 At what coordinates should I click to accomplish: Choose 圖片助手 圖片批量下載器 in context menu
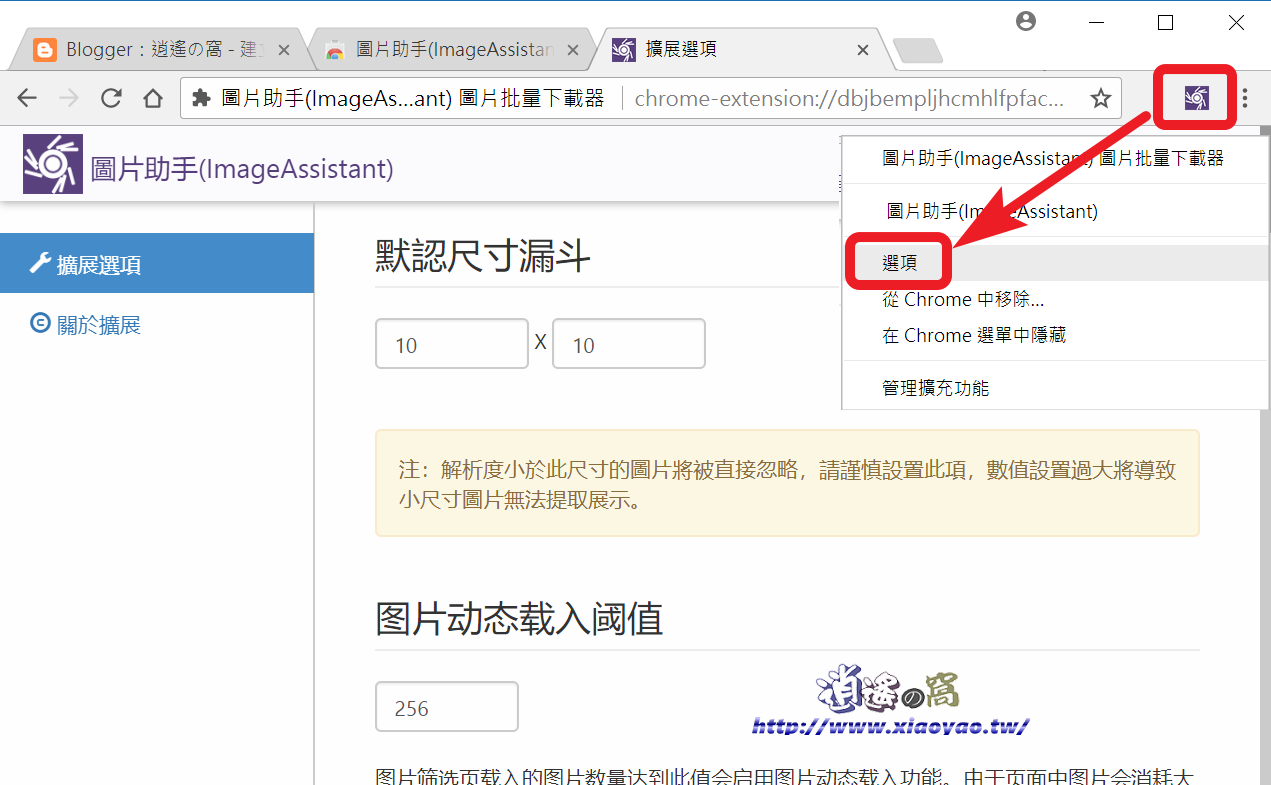pos(1055,158)
